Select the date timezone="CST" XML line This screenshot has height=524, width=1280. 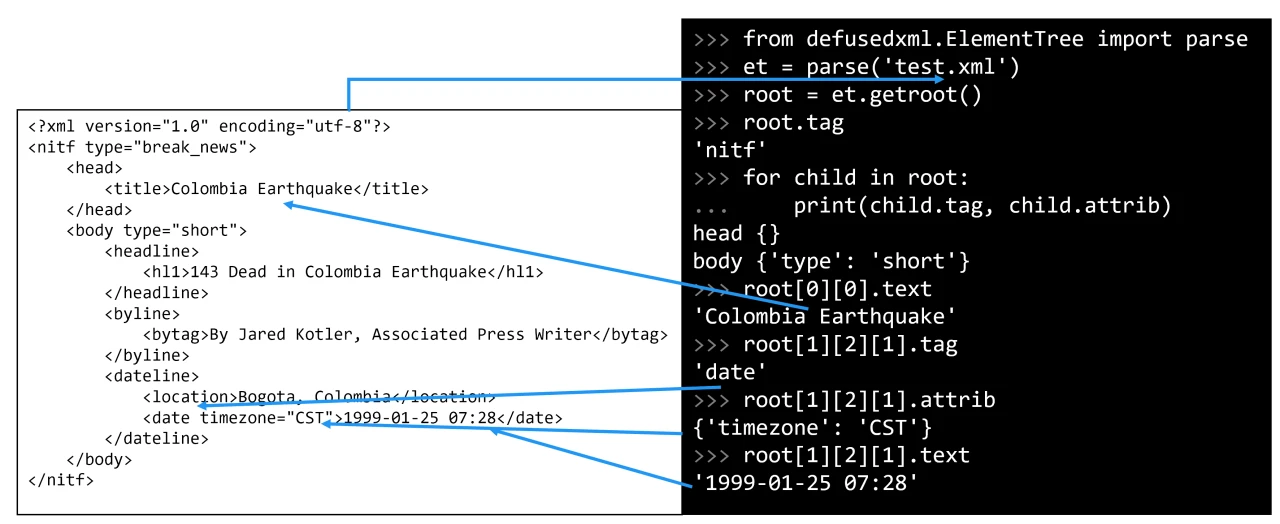click(x=352, y=418)
